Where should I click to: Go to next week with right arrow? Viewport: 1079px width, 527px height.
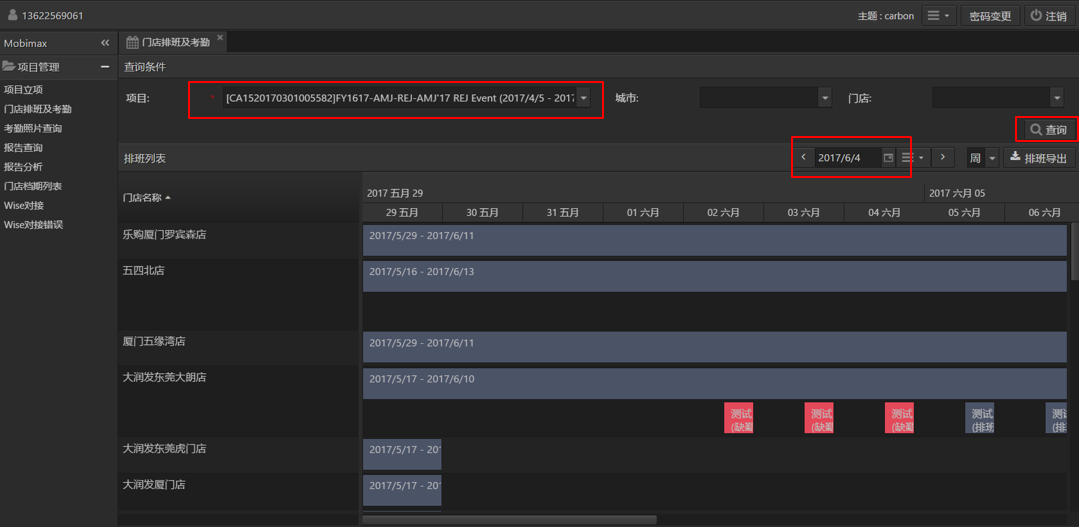click(942, 158)
